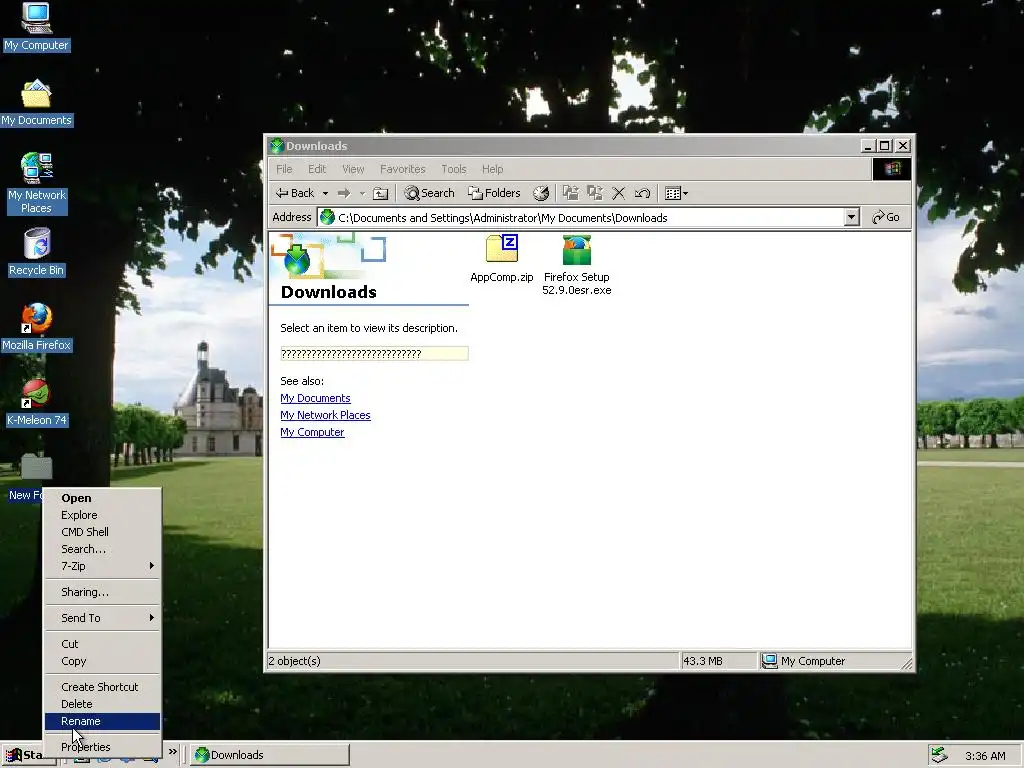Click the Windows throbber logo icon
Image resolution: width=1024 pixels, height=768 pixels.
[892, 169]
